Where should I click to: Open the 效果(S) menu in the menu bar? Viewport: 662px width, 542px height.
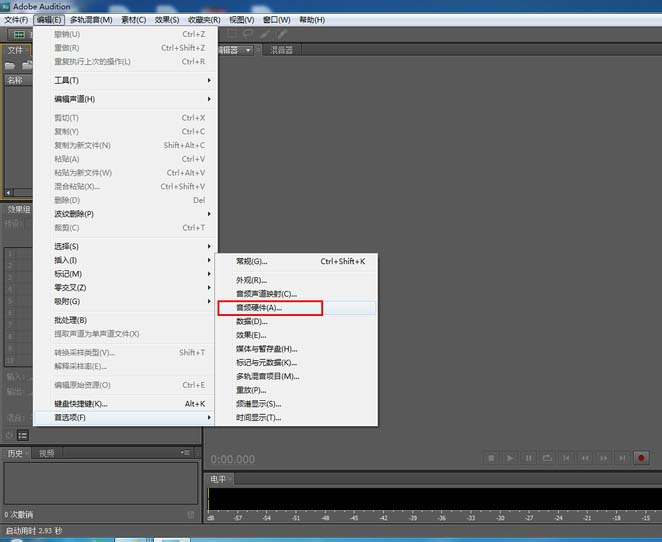click(167, 20)
